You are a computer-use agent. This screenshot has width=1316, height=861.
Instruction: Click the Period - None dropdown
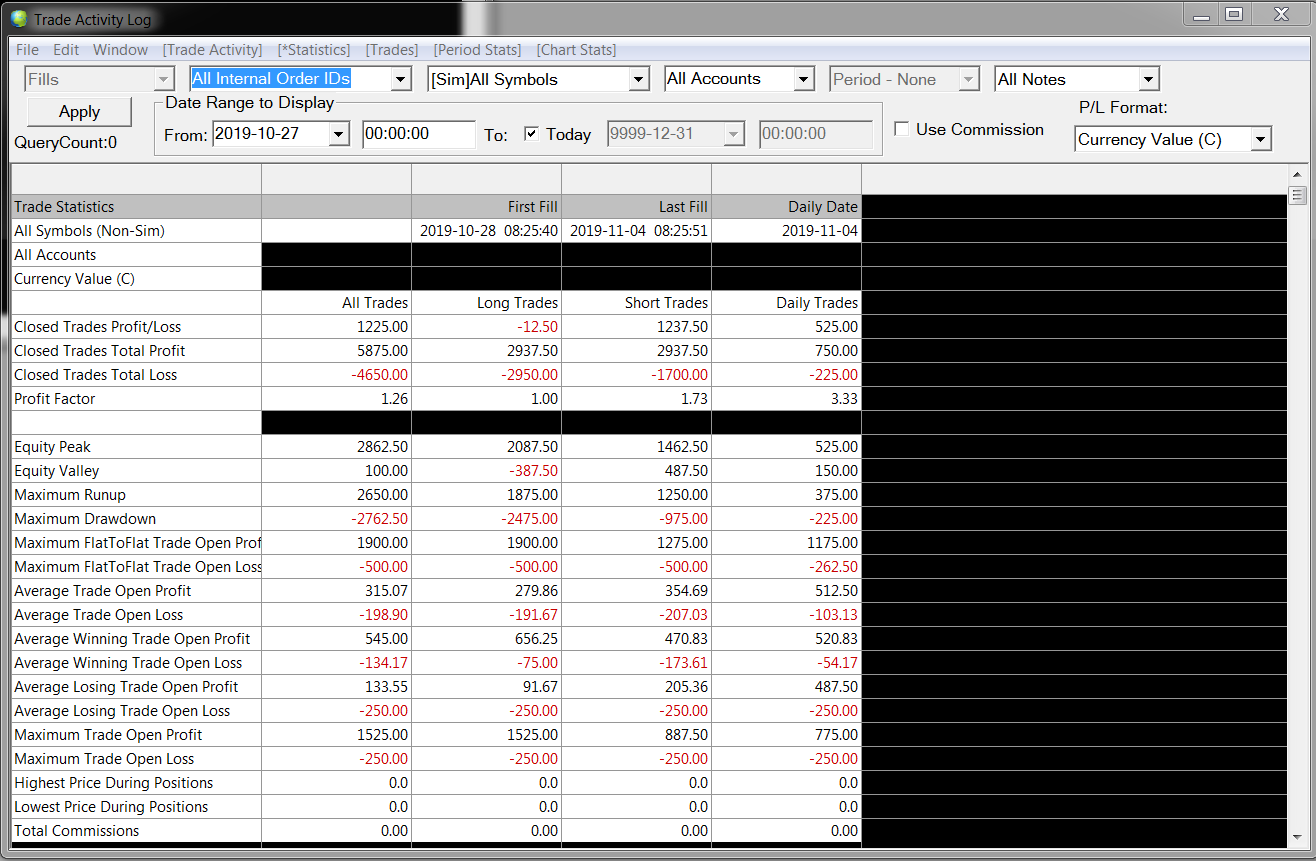[x=904, y=79]
